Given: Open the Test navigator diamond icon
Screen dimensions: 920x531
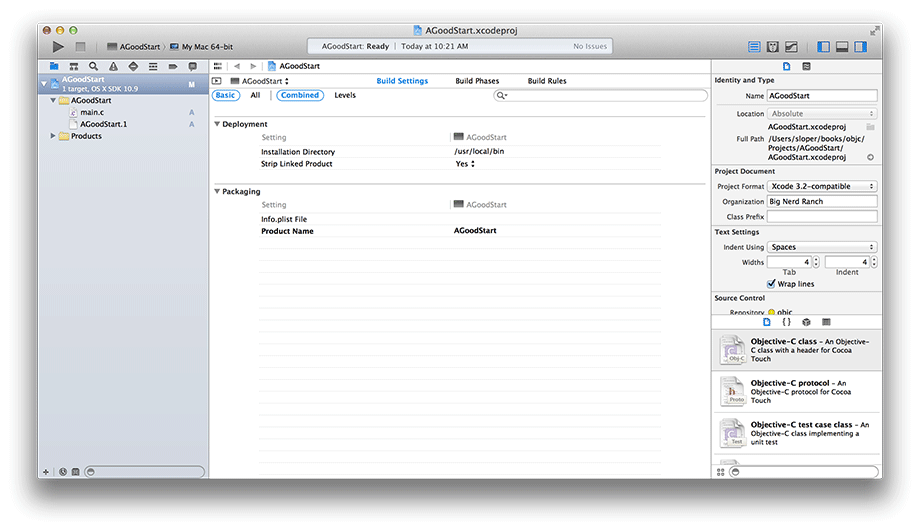Looking at the screenshot, I should tap(133, 66).
